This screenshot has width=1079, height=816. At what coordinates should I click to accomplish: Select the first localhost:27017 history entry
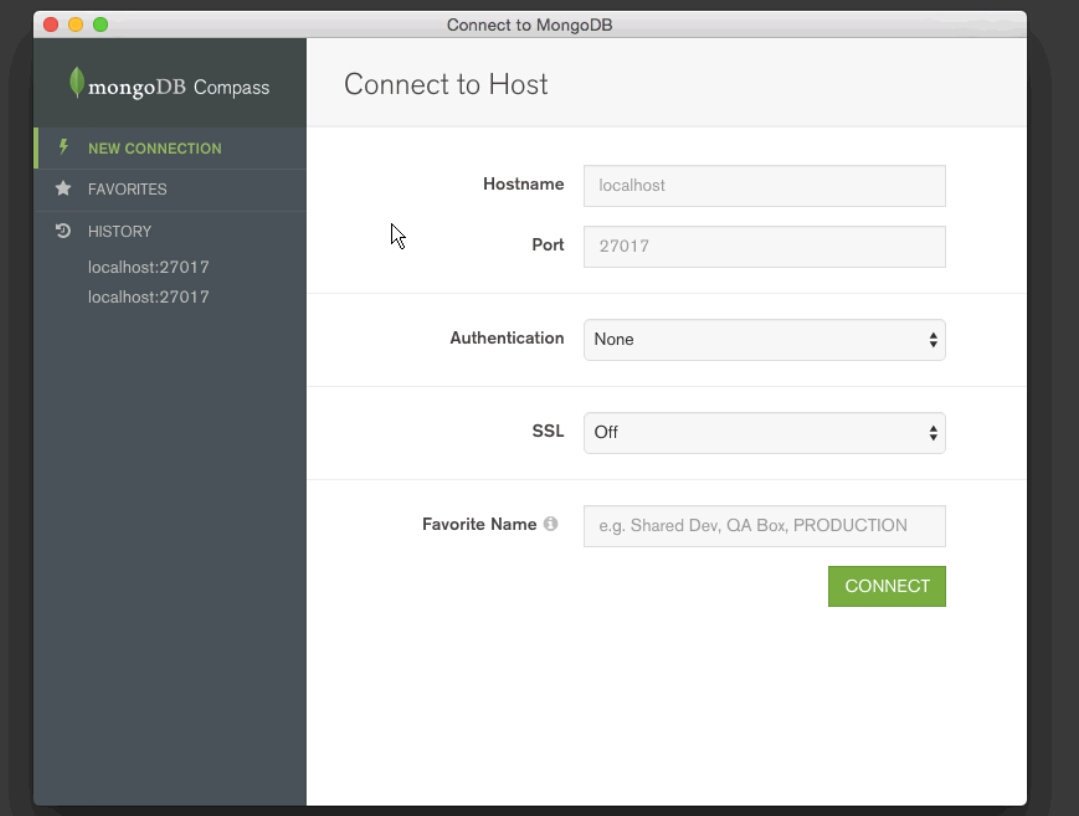point(149,267)
